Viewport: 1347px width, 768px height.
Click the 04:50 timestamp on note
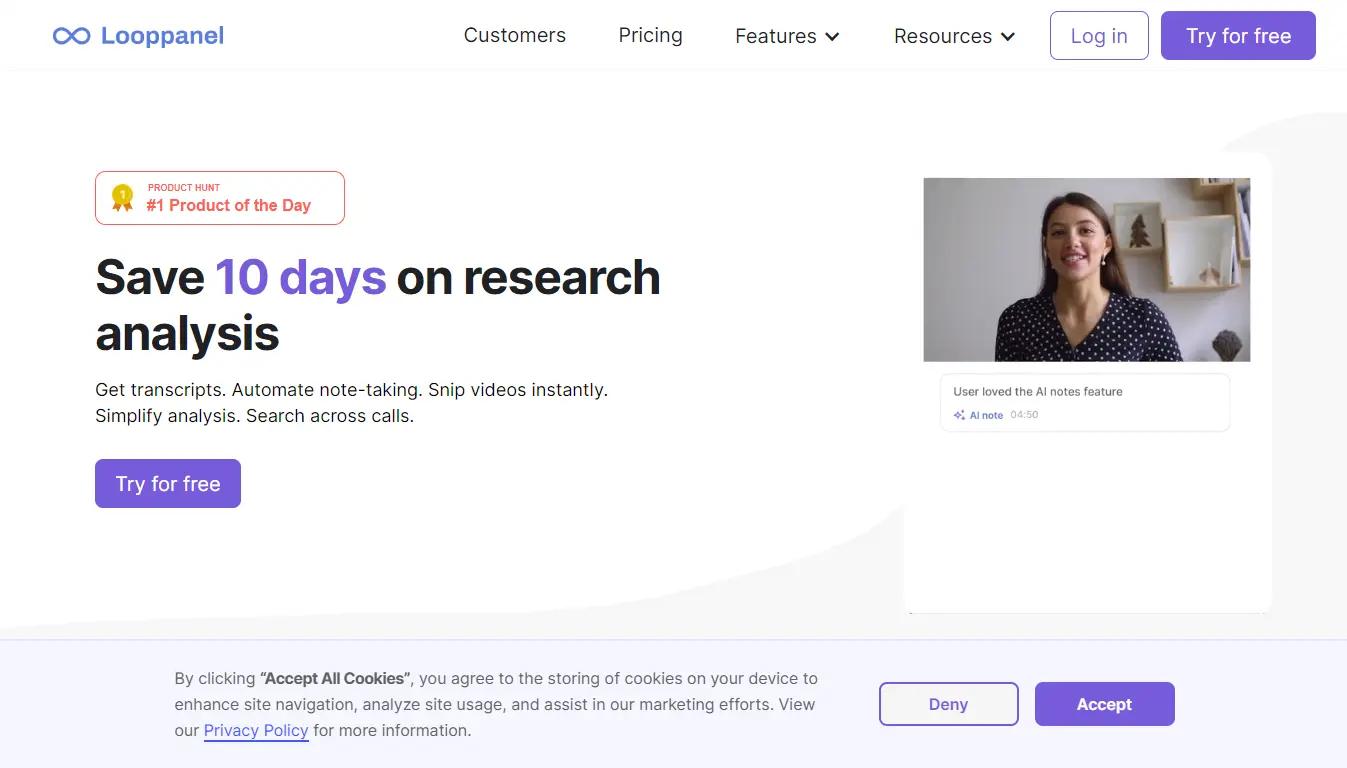click(x=1024, y=415)
